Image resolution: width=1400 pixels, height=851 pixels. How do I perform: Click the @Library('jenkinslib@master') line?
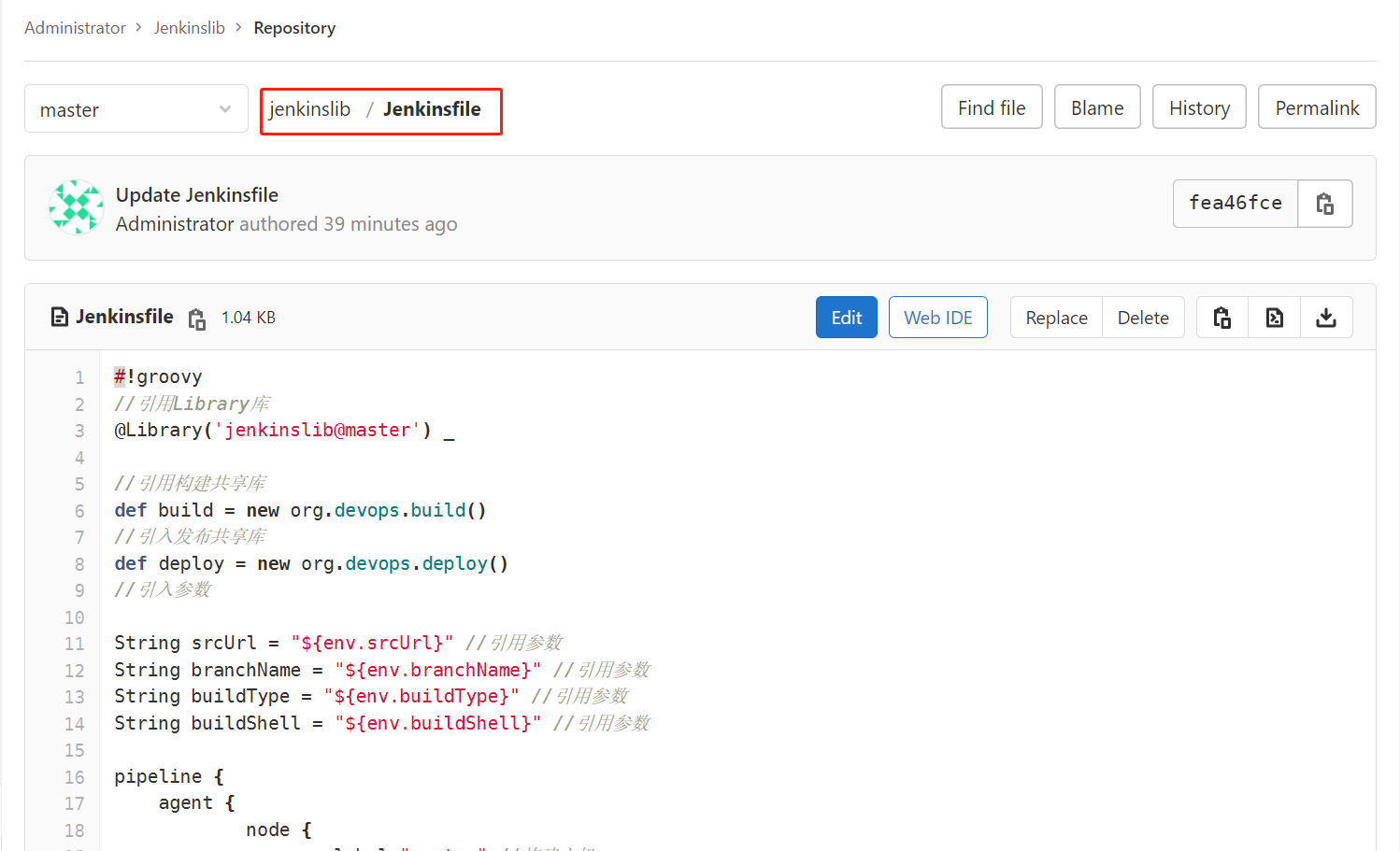tap(284, 430)
